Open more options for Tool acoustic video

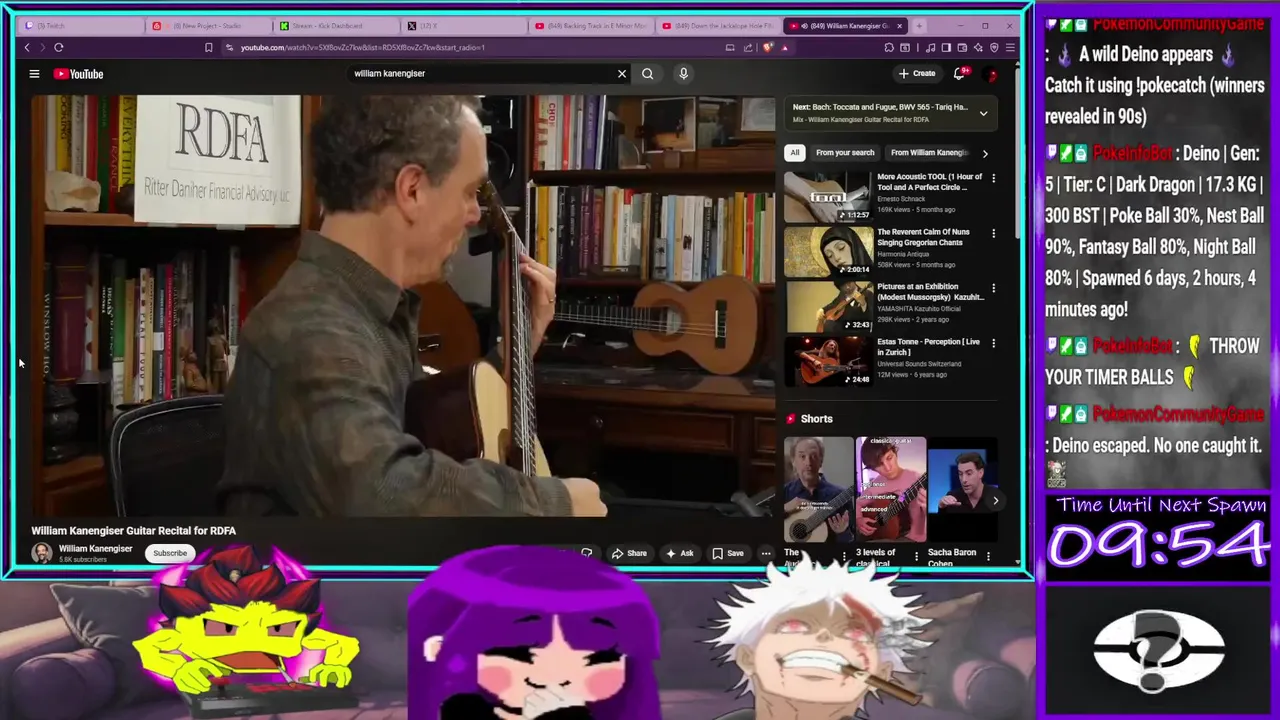993,178
